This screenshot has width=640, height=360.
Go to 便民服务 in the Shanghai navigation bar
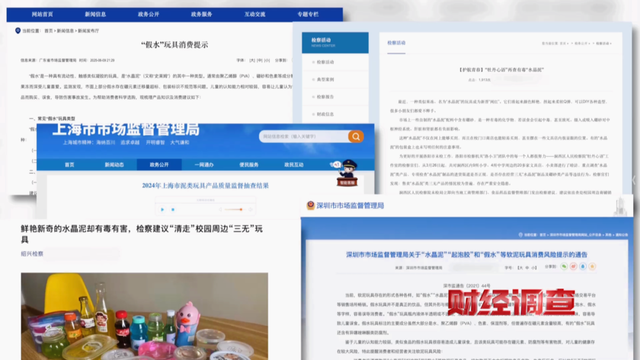[x=249, y=165]
